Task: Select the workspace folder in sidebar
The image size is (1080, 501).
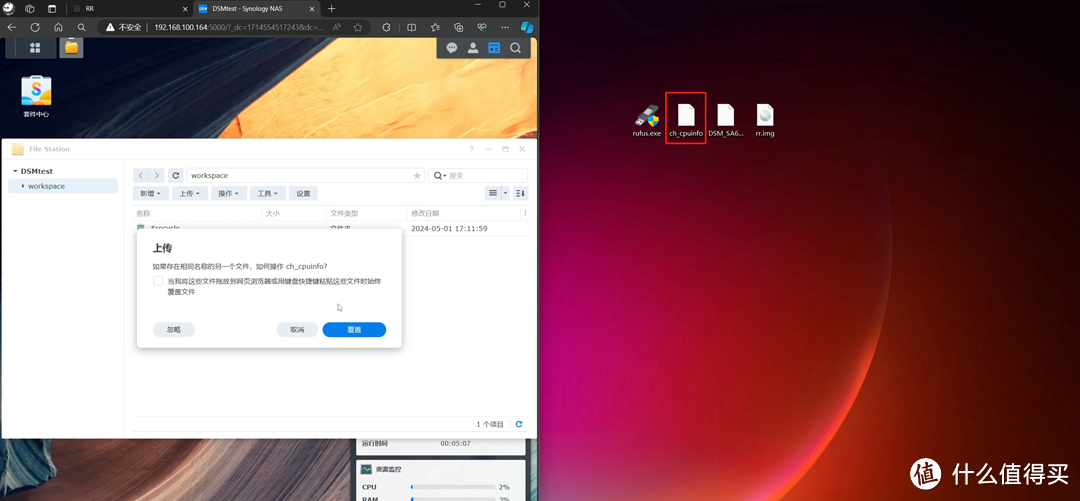Action: tap(46, 186)
